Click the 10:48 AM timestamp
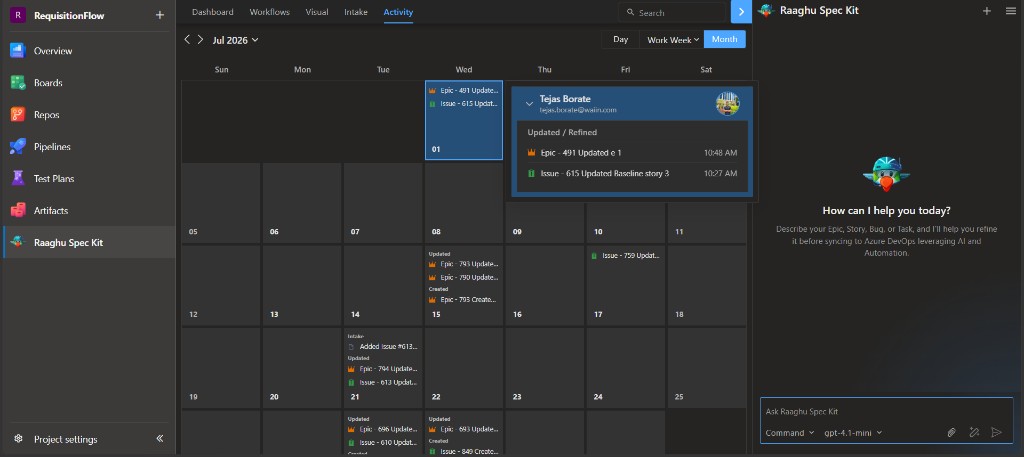Screen dimensions: 1024x457 click(720, 153)
